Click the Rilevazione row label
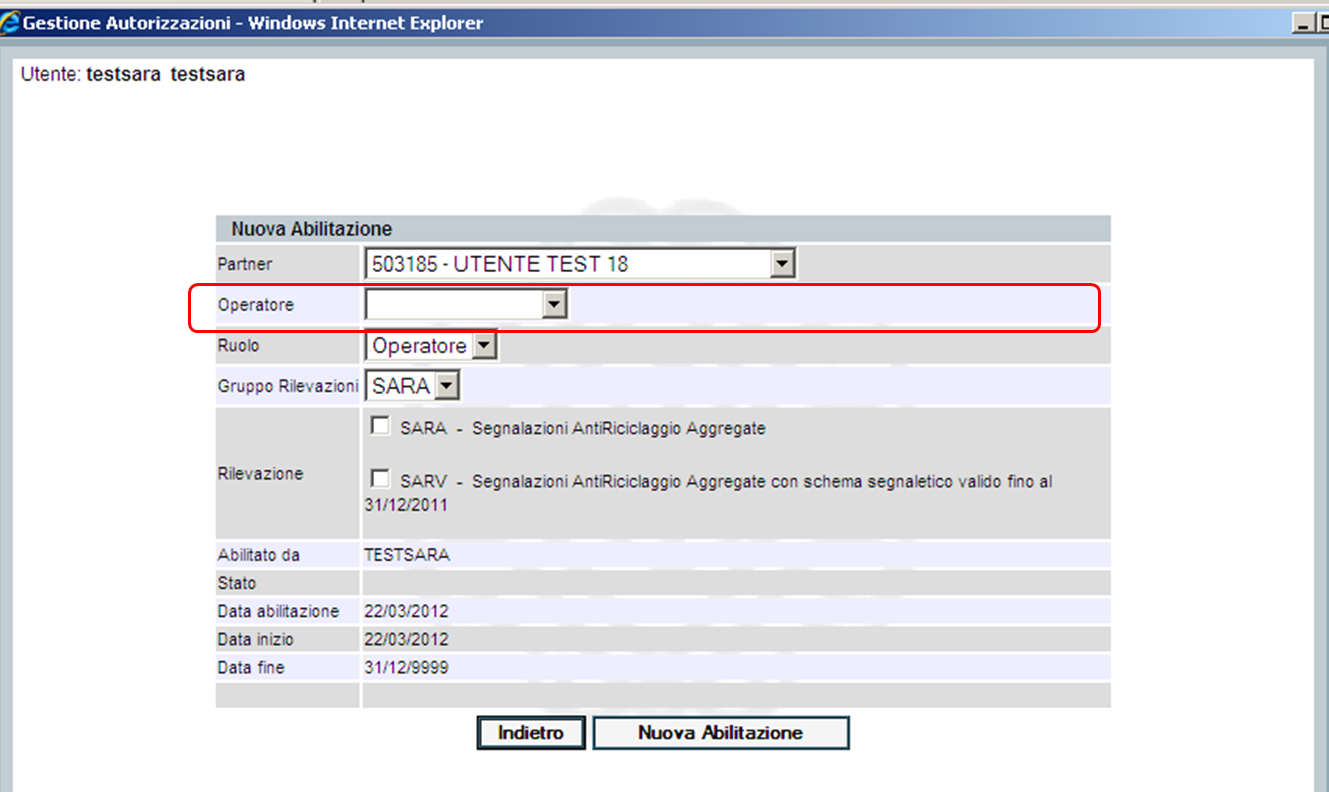The image size is (1329, 792). pyautogui.click(x=260, y=474)
